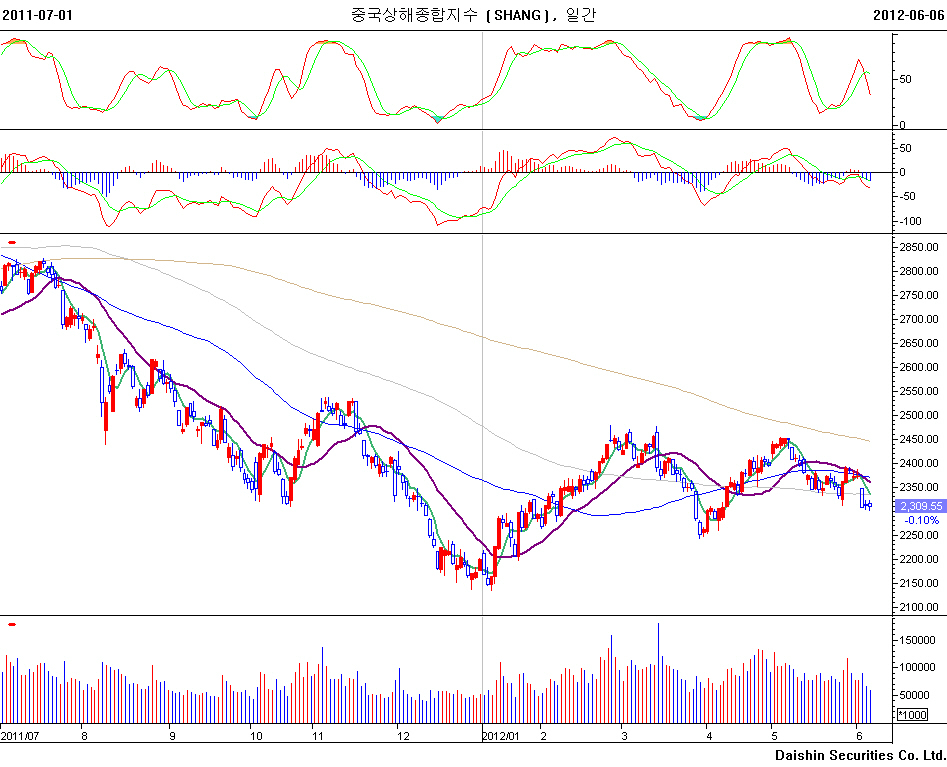
Task: Select the 2011/07 date axis label
Action: [x=20, y=735]
